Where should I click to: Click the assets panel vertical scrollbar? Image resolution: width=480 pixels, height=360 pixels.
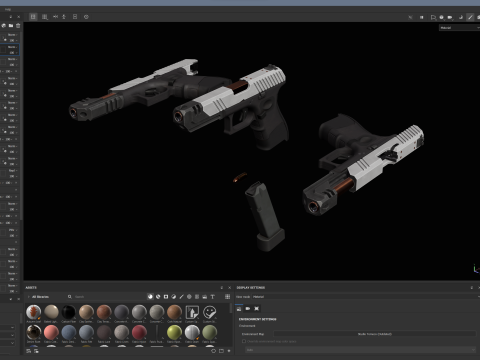(230, 308)
